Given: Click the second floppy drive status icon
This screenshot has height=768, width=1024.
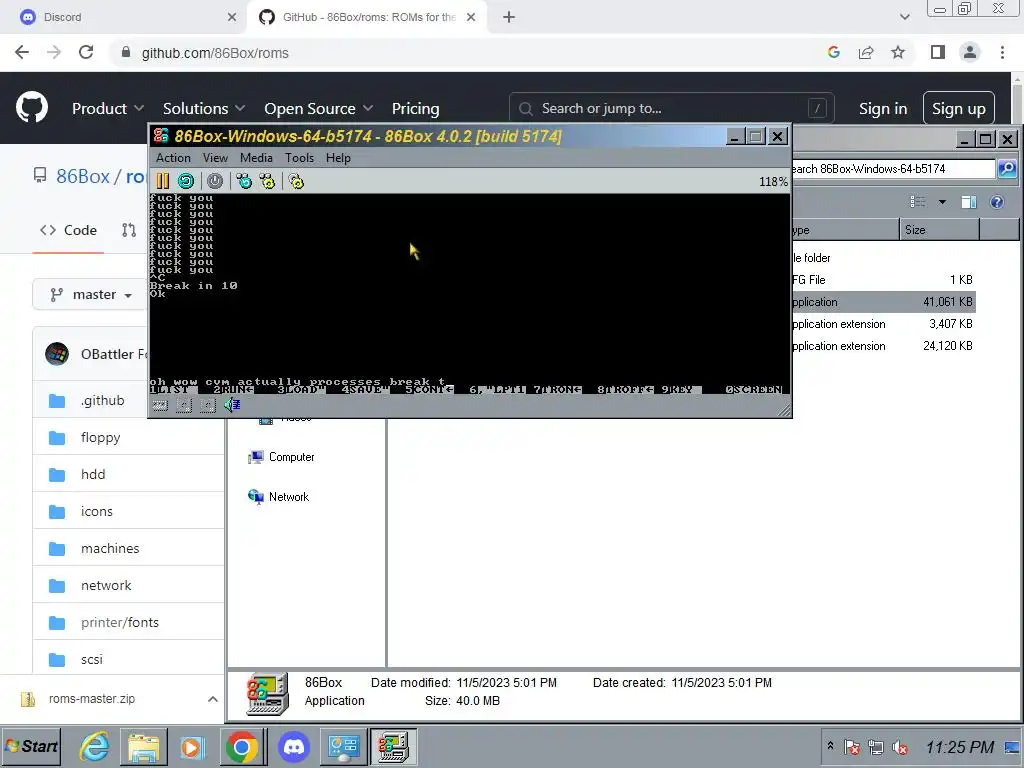Looking at the screenshot, I should (208, 406).
